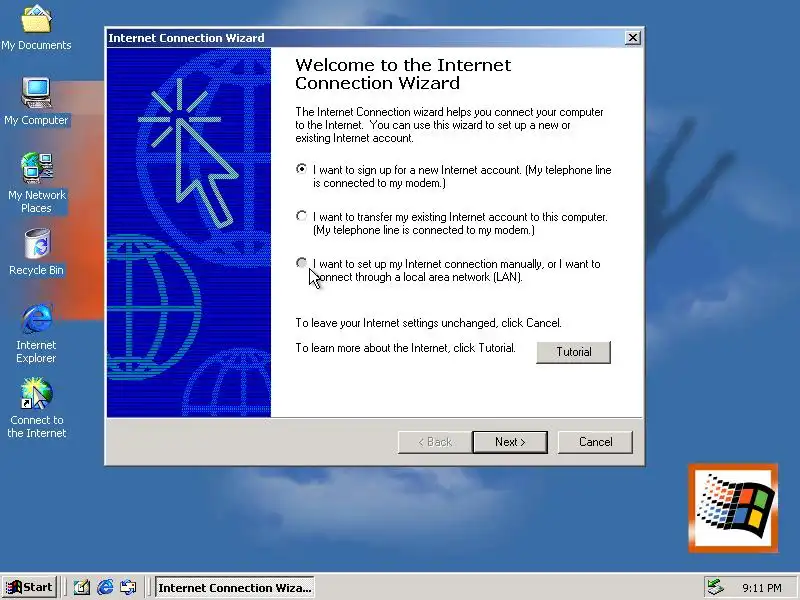Open the Start menu
Image resolution: width=800 pixels, height=600 pixels.
pyautogui.click(x=30, y=587)
